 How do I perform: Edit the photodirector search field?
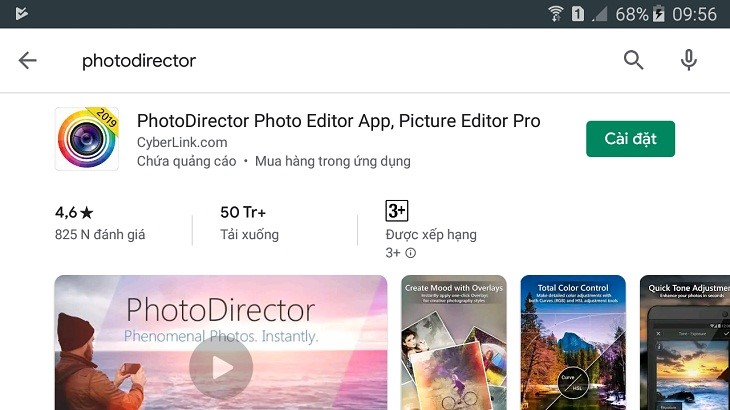(x=139, y=61)
